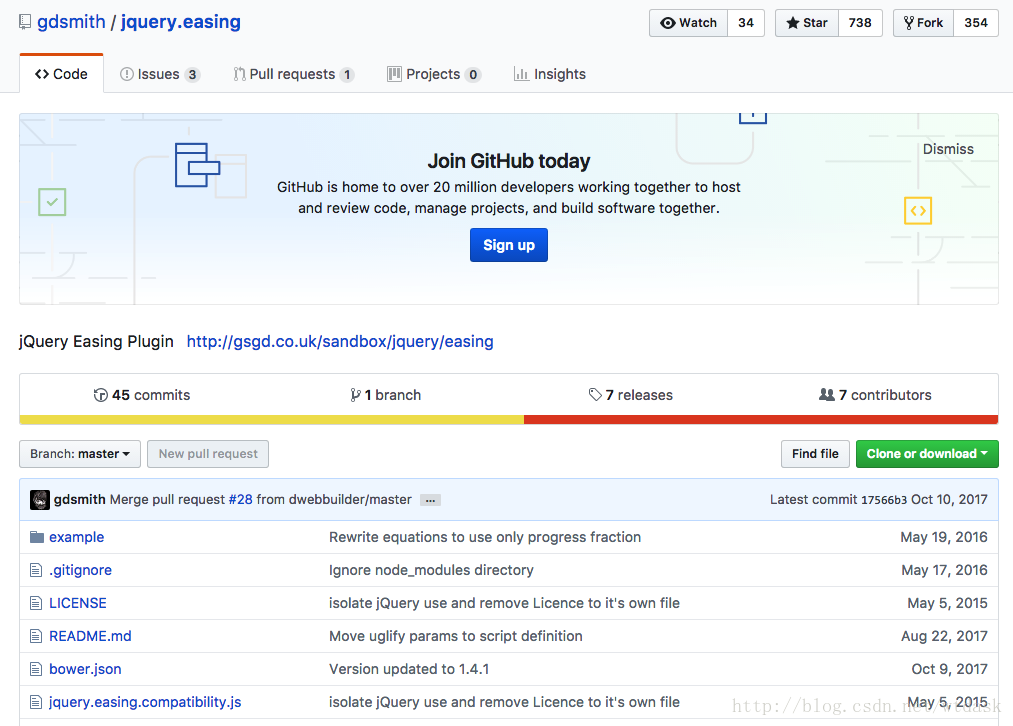Click the eye icon on Watch button

(667, 23)
